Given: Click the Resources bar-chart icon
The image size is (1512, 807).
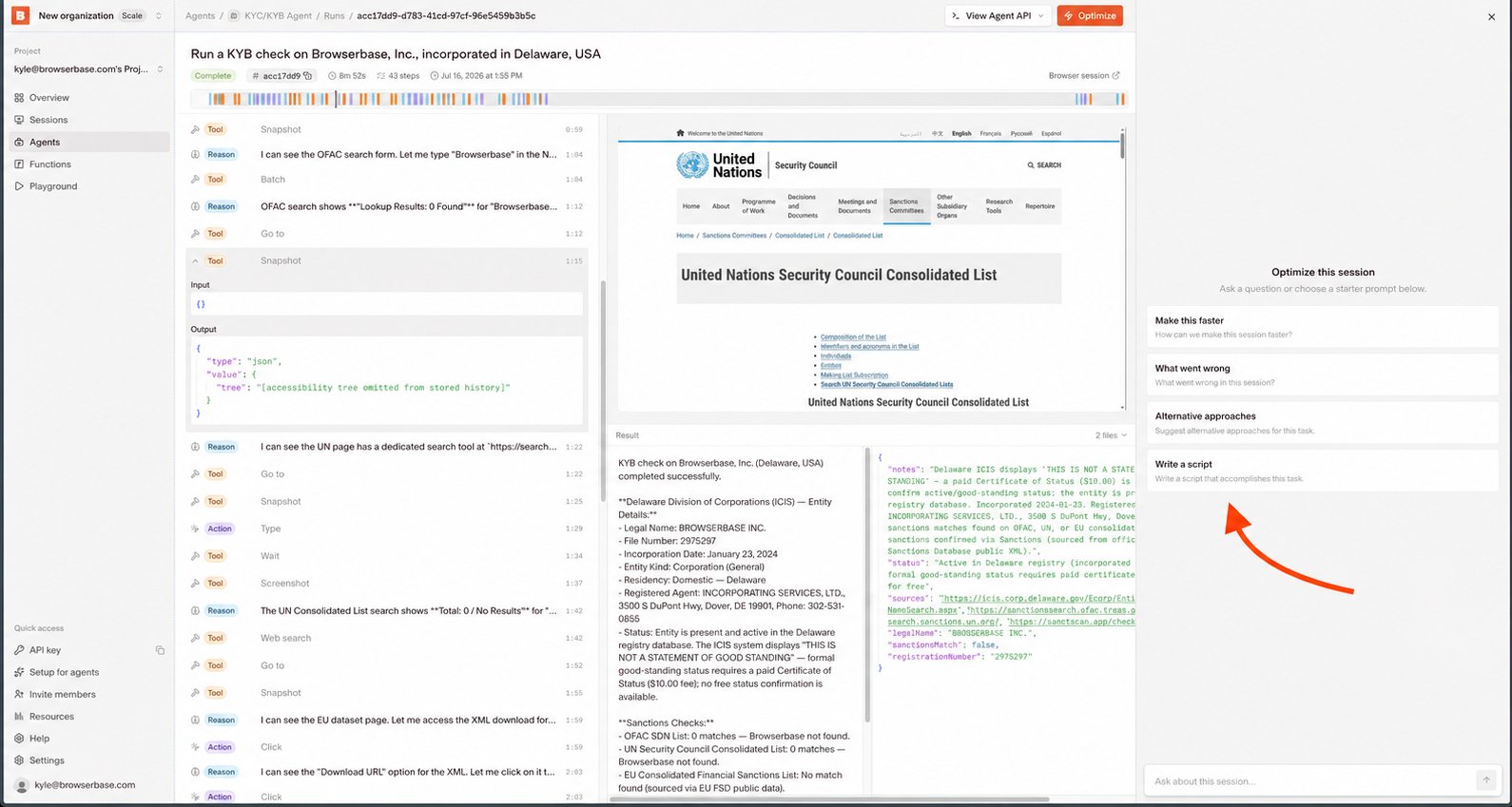Looking at the screenshot, I should point(19,717).
